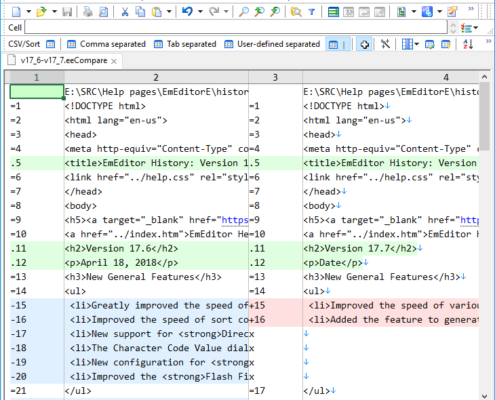The width and height of the screenshot is (495, 400).
Task: Open the New file dropdown arrow
Action: pyautogui.click(x=29, y=12)
